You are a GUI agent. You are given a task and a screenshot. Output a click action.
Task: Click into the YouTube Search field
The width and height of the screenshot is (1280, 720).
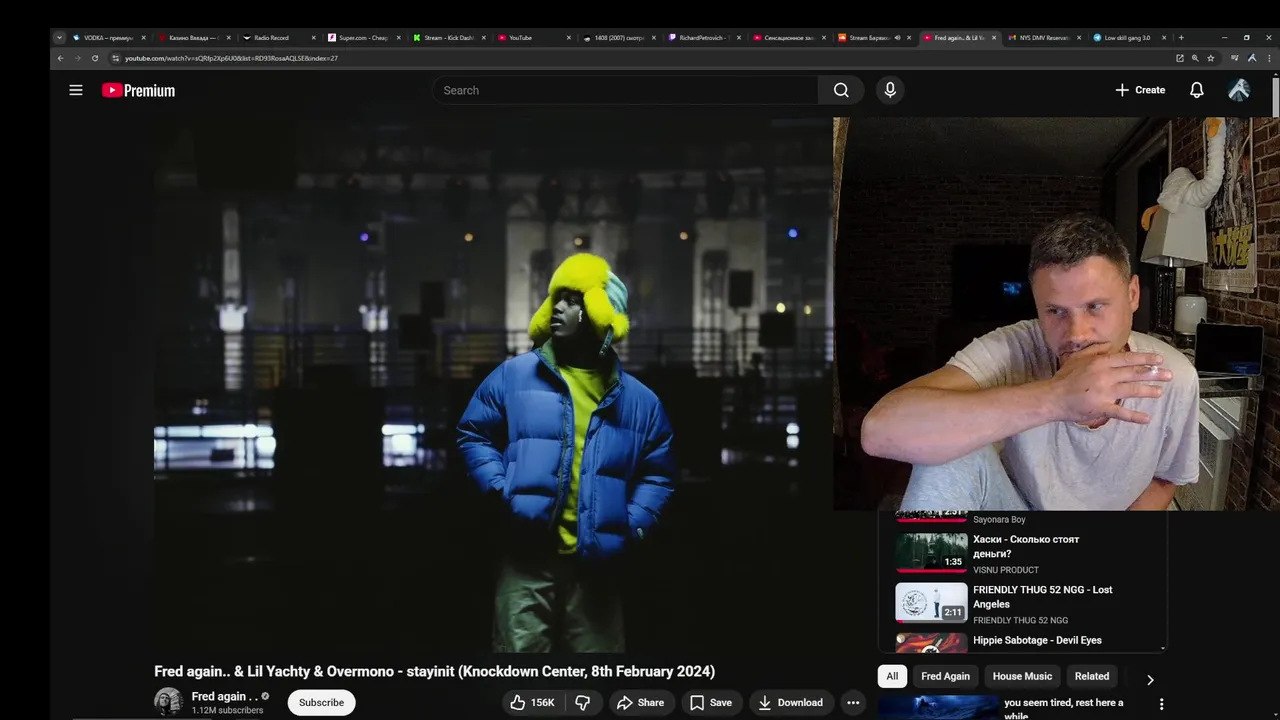pos(625,90)
